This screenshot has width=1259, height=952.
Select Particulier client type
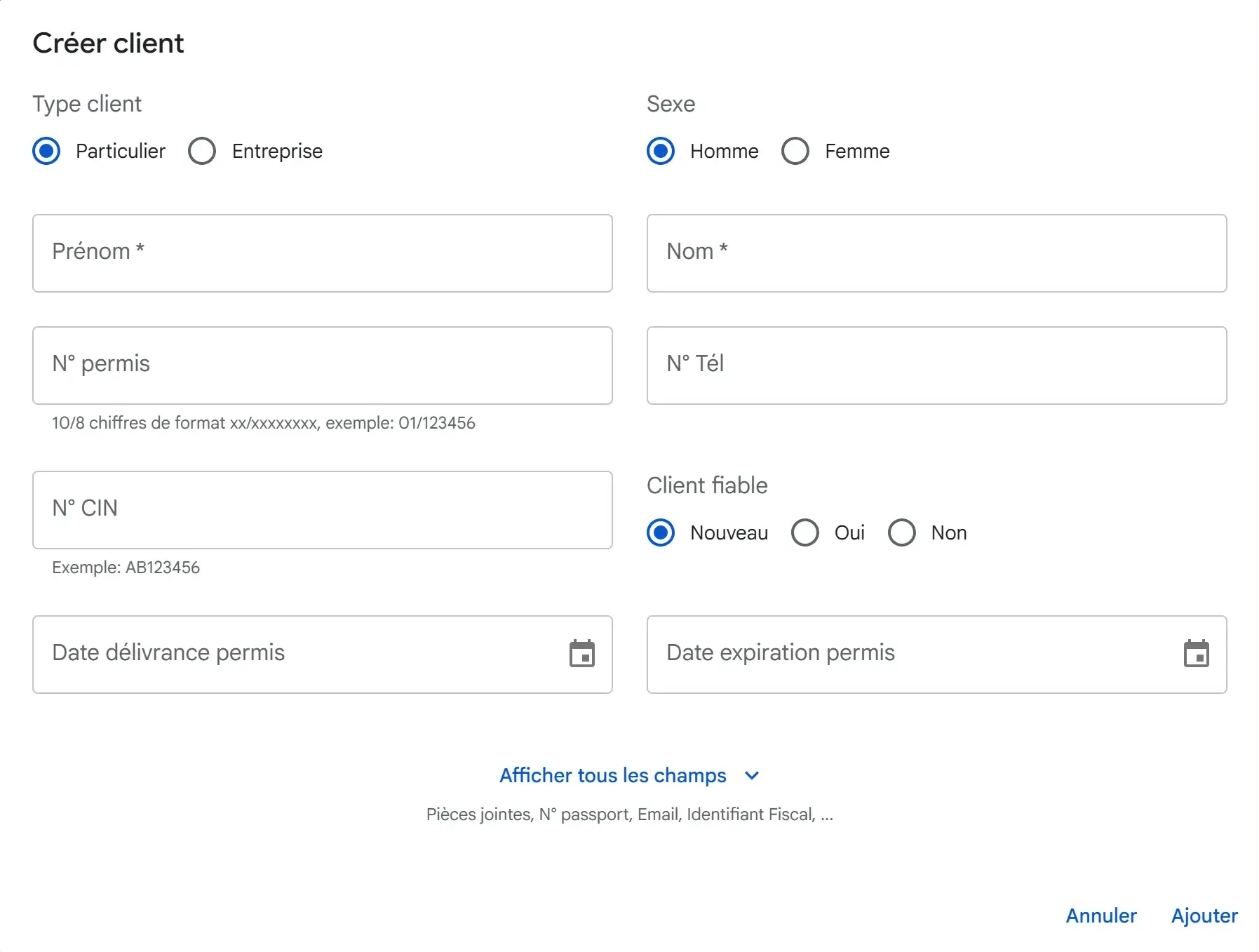47,151
